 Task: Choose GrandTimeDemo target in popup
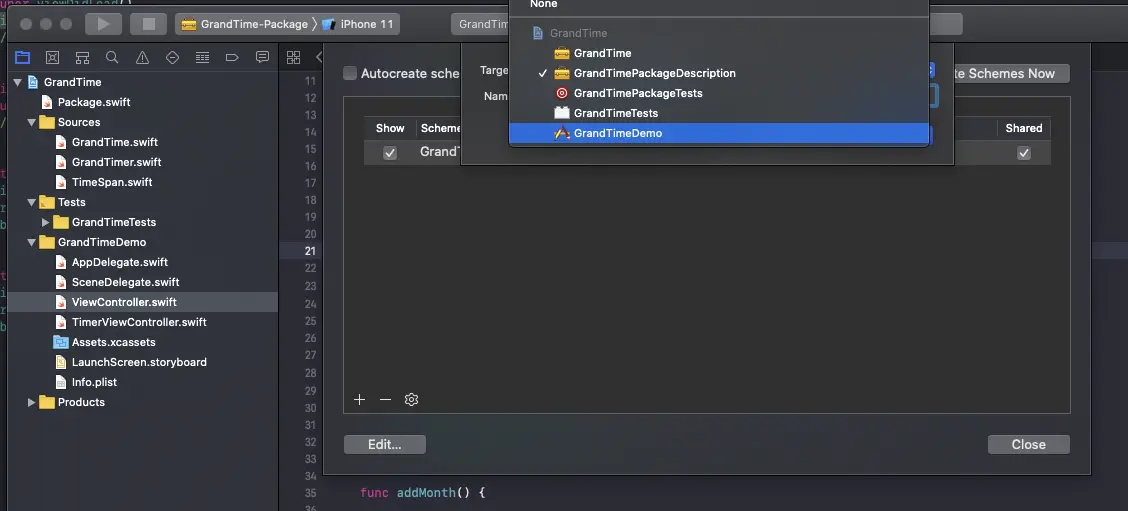pos(719,133)
